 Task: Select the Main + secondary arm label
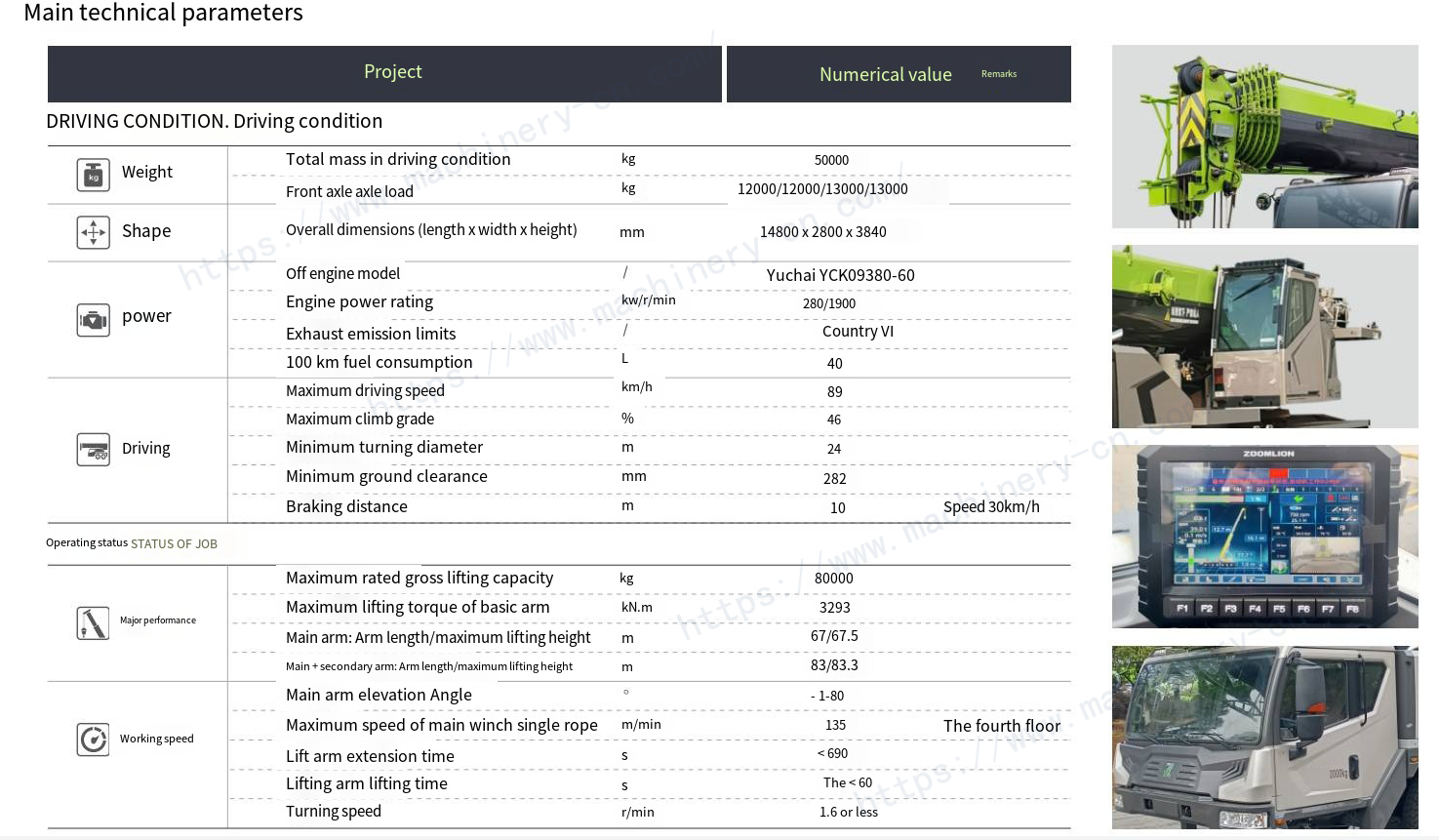tap(429, 667)
